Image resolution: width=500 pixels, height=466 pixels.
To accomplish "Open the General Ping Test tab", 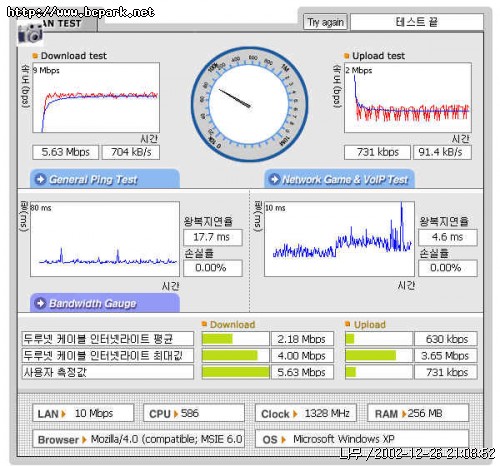I will point(105,179).
